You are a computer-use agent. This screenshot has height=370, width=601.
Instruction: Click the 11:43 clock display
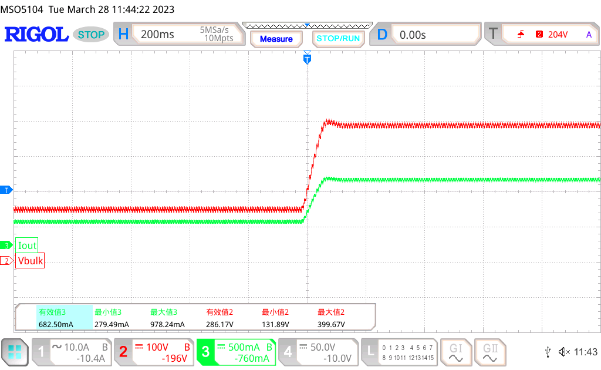[586, 352]
